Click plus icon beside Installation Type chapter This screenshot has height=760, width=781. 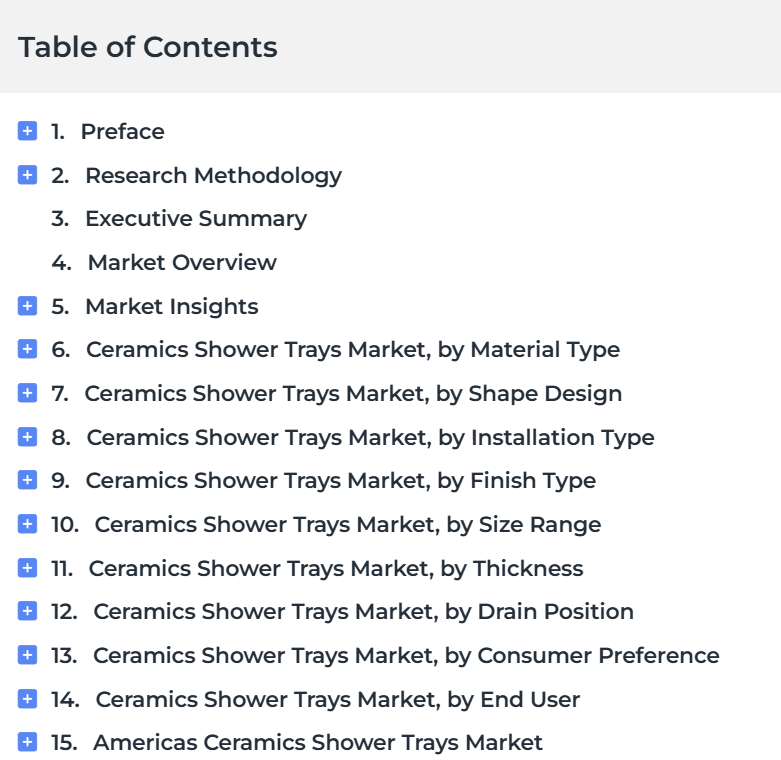coord(27,437)
